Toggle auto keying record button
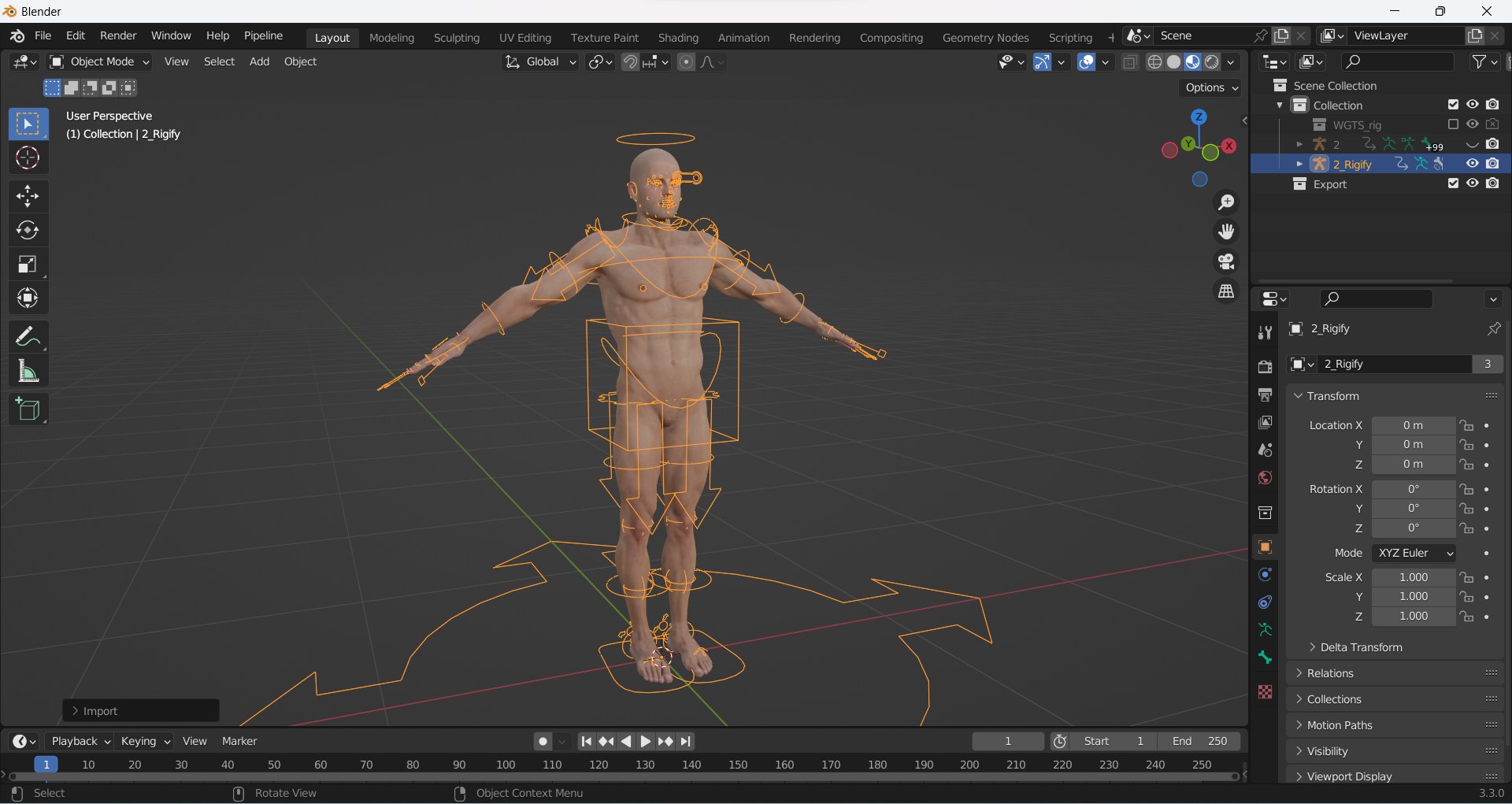This screenshot has width=1512, height=804. 543,742
